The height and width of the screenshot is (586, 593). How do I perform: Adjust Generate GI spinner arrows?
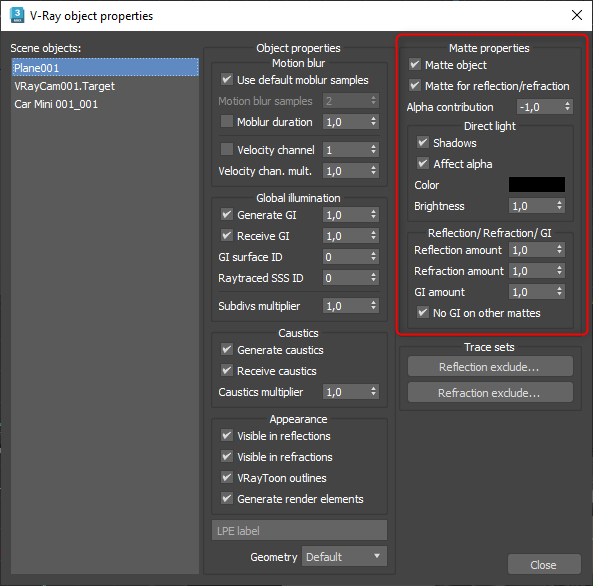tap(373, 215)
